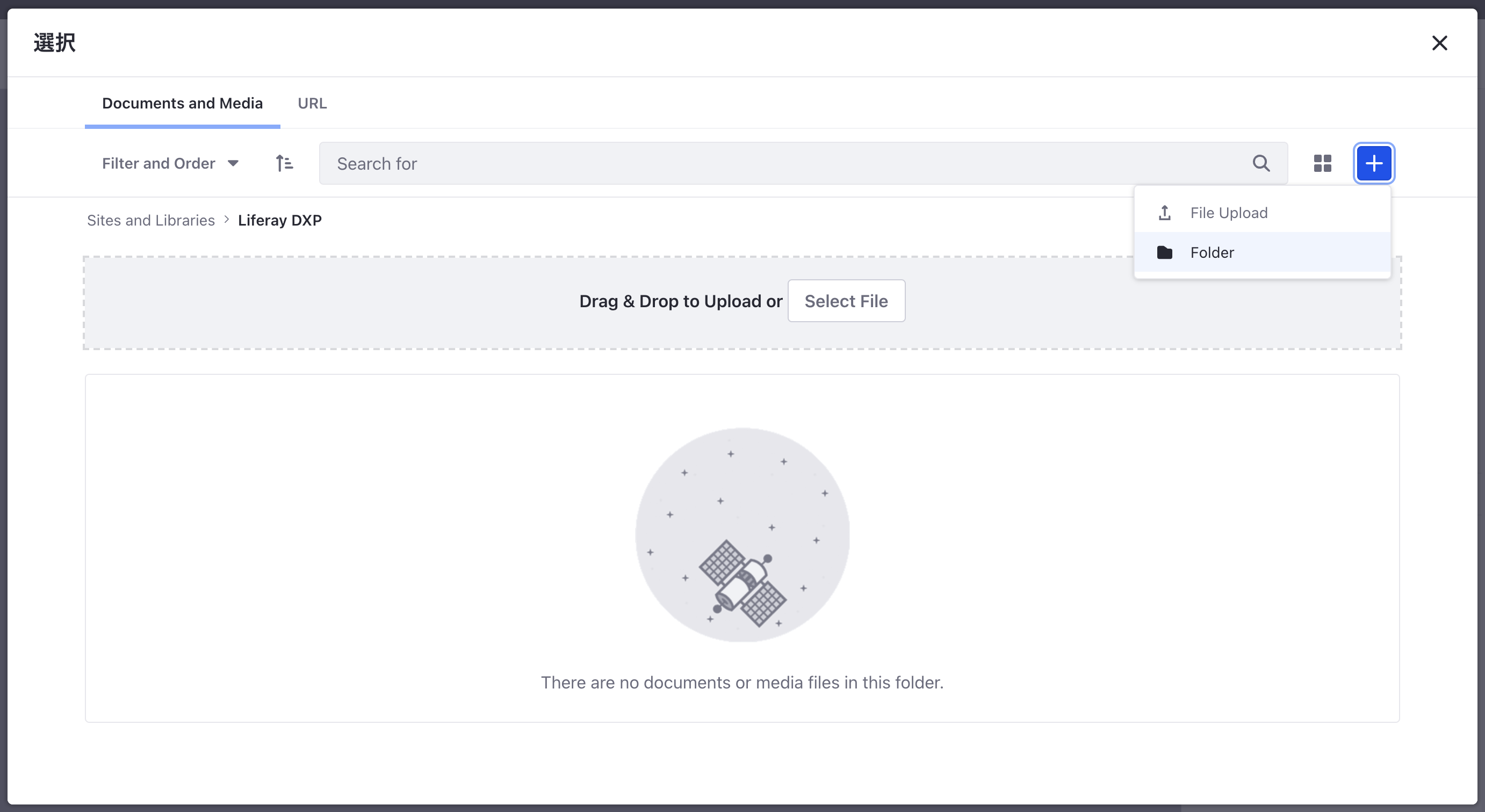The image size is (1485, 812).
Task: Click the Drag & Drop upload area
Action: tap(403, 302)
